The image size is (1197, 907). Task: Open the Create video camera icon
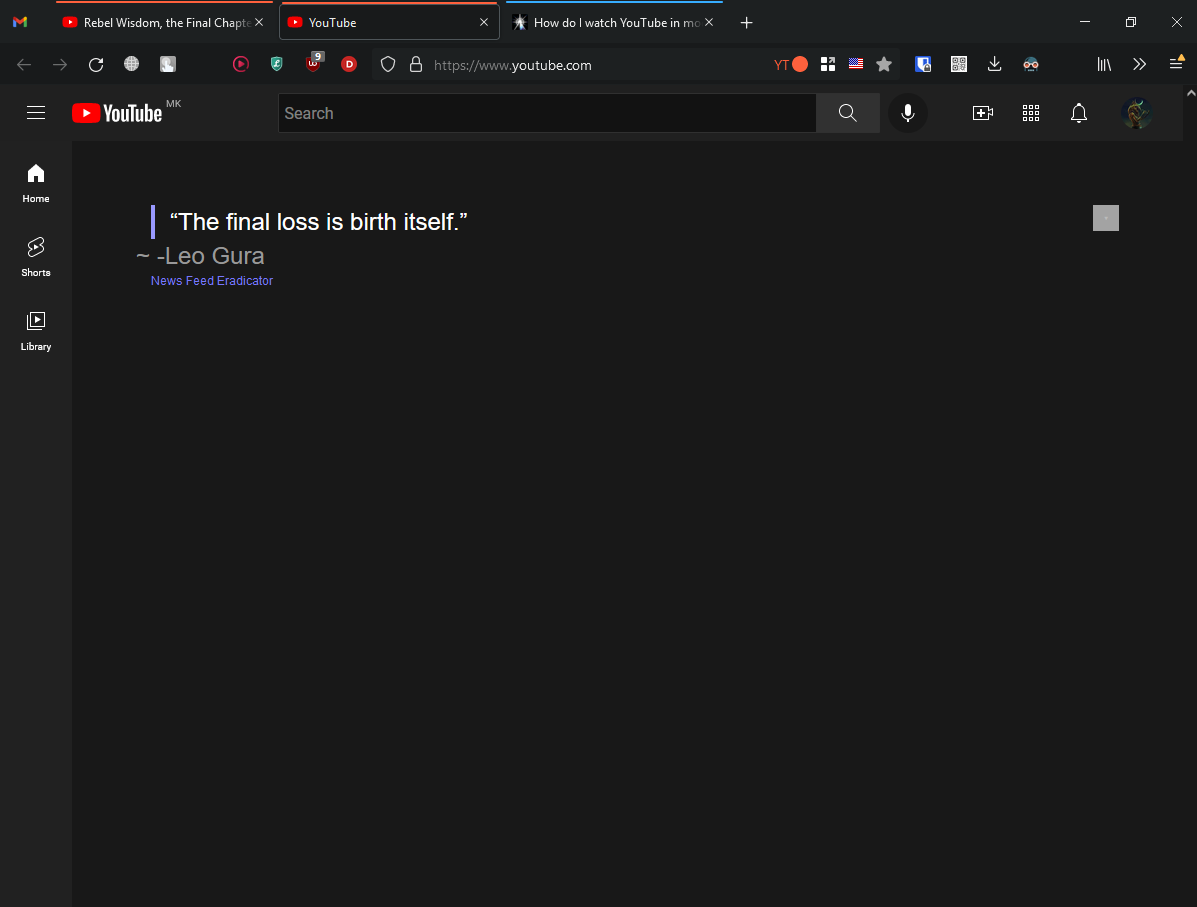click(982, 113)
